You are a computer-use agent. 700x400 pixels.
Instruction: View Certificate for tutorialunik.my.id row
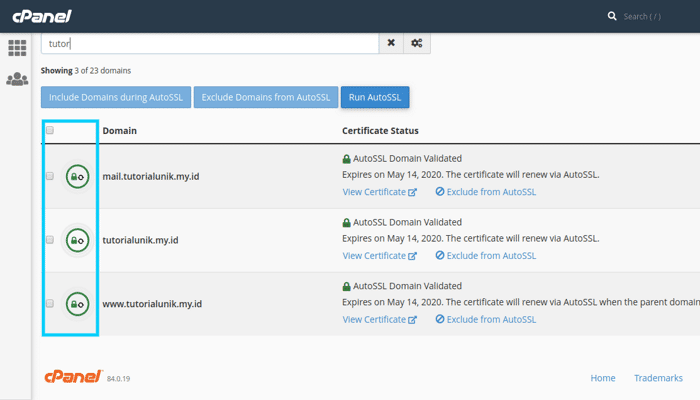pos(379,256)
